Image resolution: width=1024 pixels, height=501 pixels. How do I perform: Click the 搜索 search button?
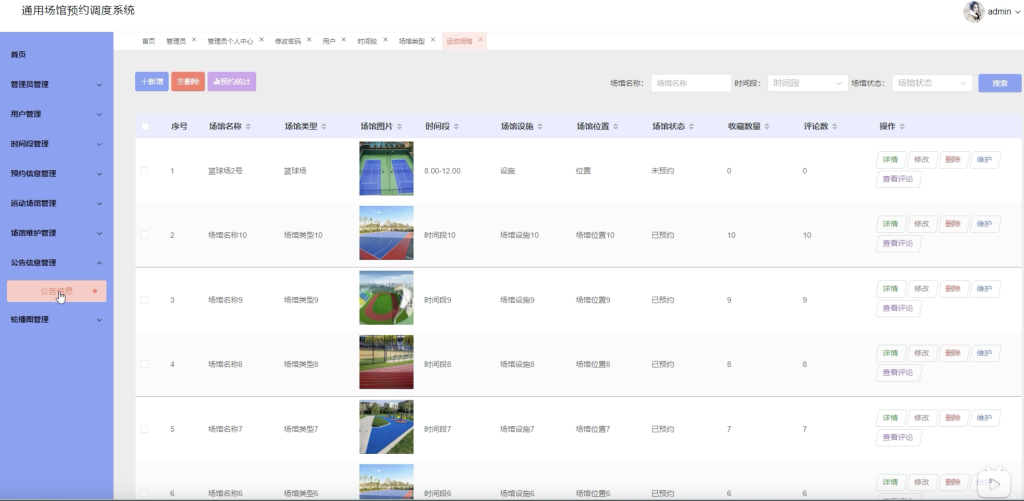[999, 83]
